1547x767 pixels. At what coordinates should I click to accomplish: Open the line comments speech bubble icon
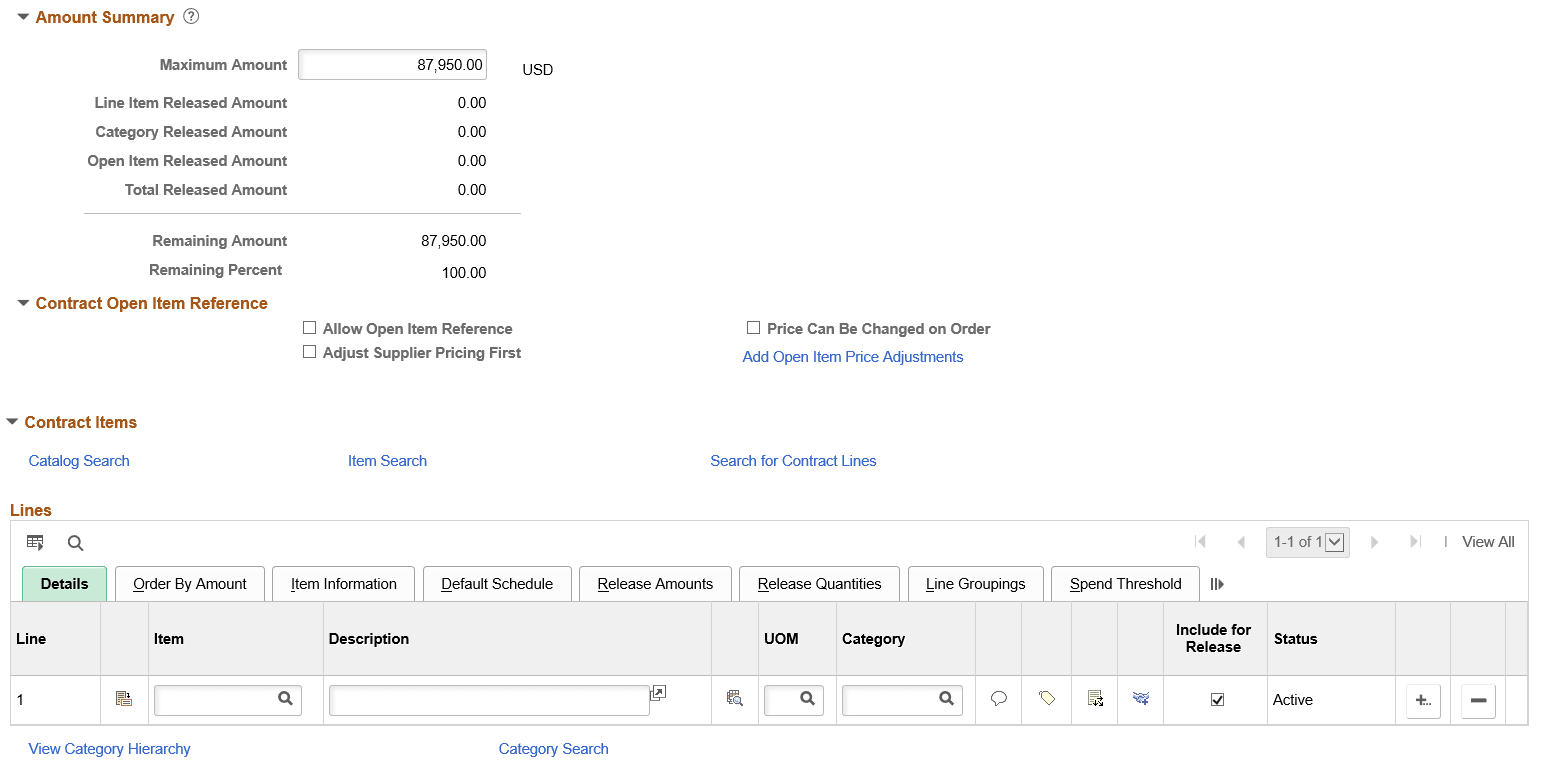click(998, 700)
